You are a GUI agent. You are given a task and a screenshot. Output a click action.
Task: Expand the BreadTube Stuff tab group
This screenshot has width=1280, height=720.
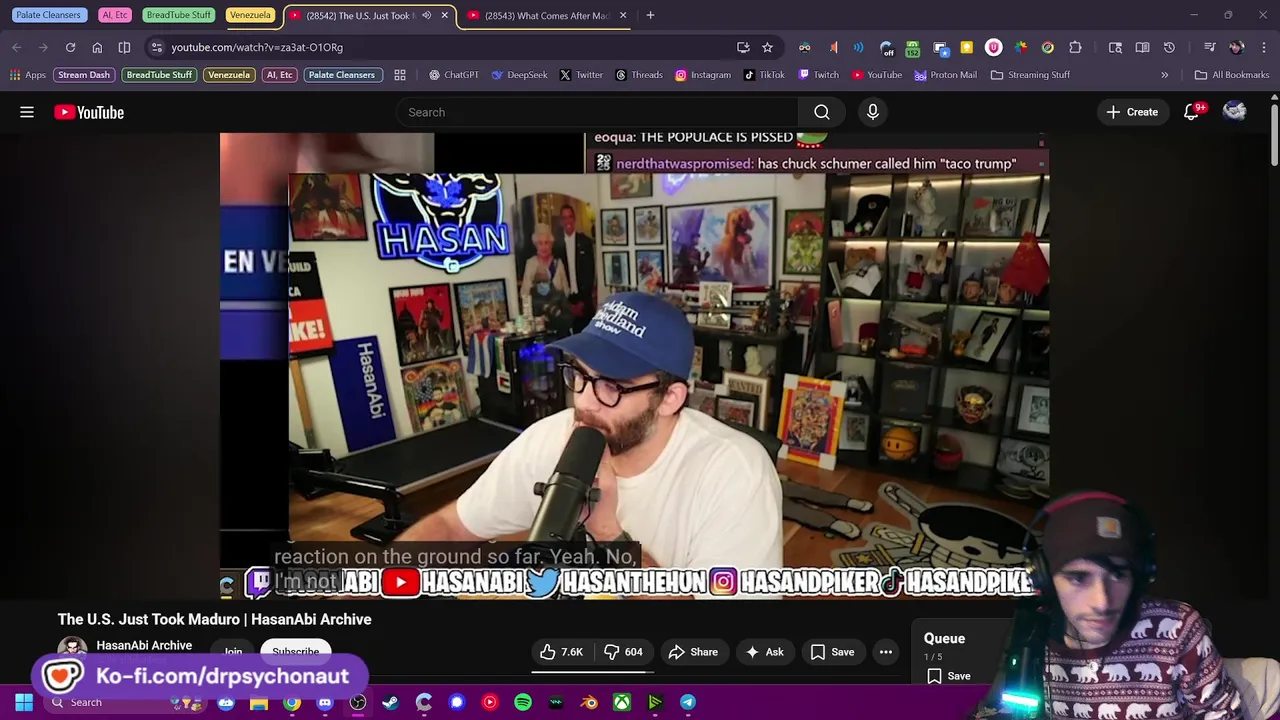(178, 15)
